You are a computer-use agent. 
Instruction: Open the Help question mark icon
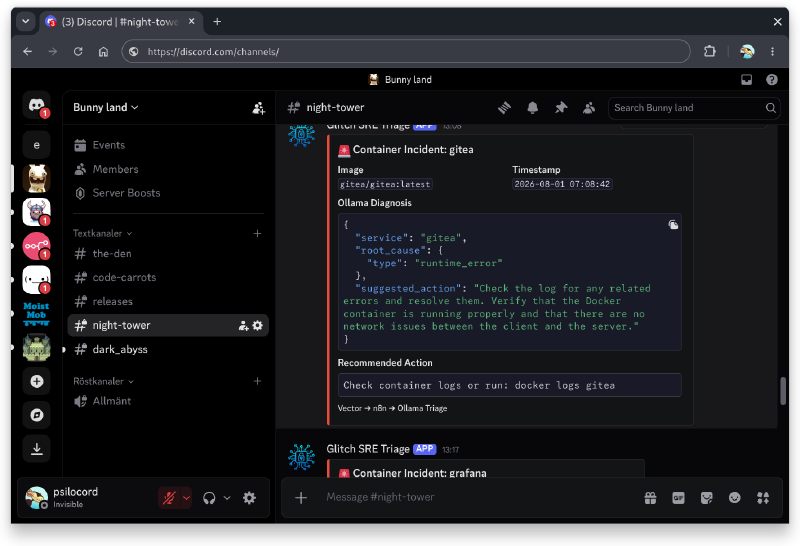click(x=771, y=80)
